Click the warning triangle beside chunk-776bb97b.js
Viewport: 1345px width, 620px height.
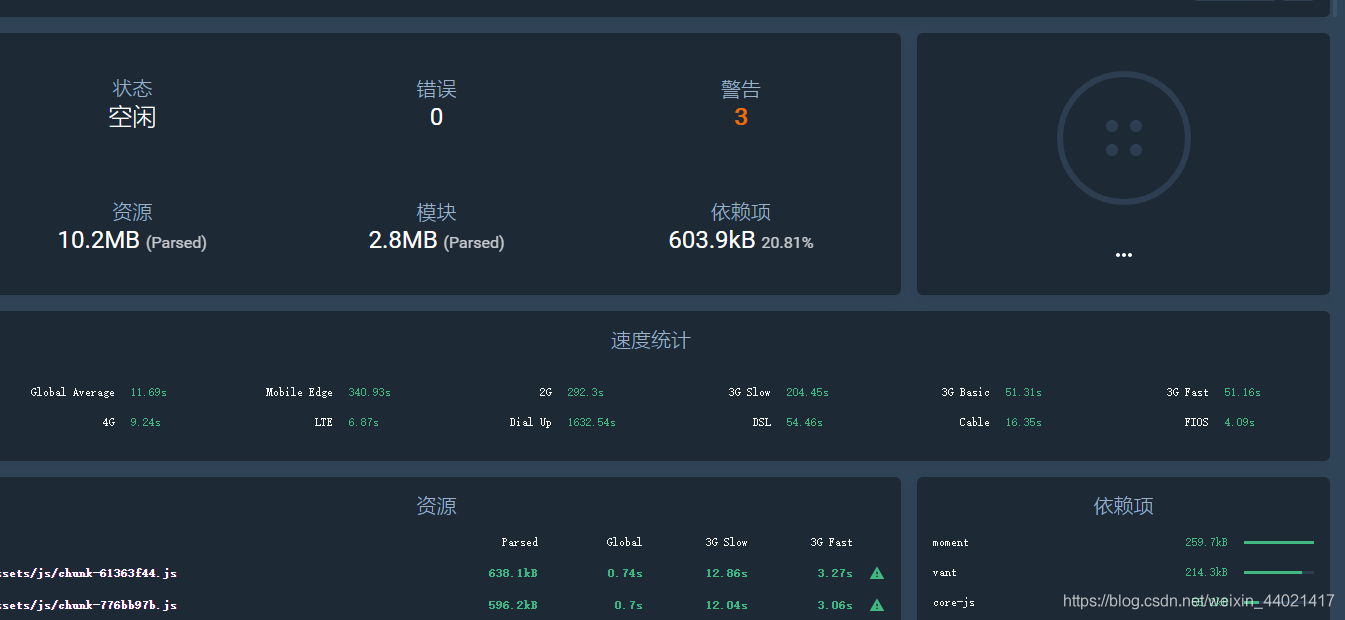pos(876,605)
